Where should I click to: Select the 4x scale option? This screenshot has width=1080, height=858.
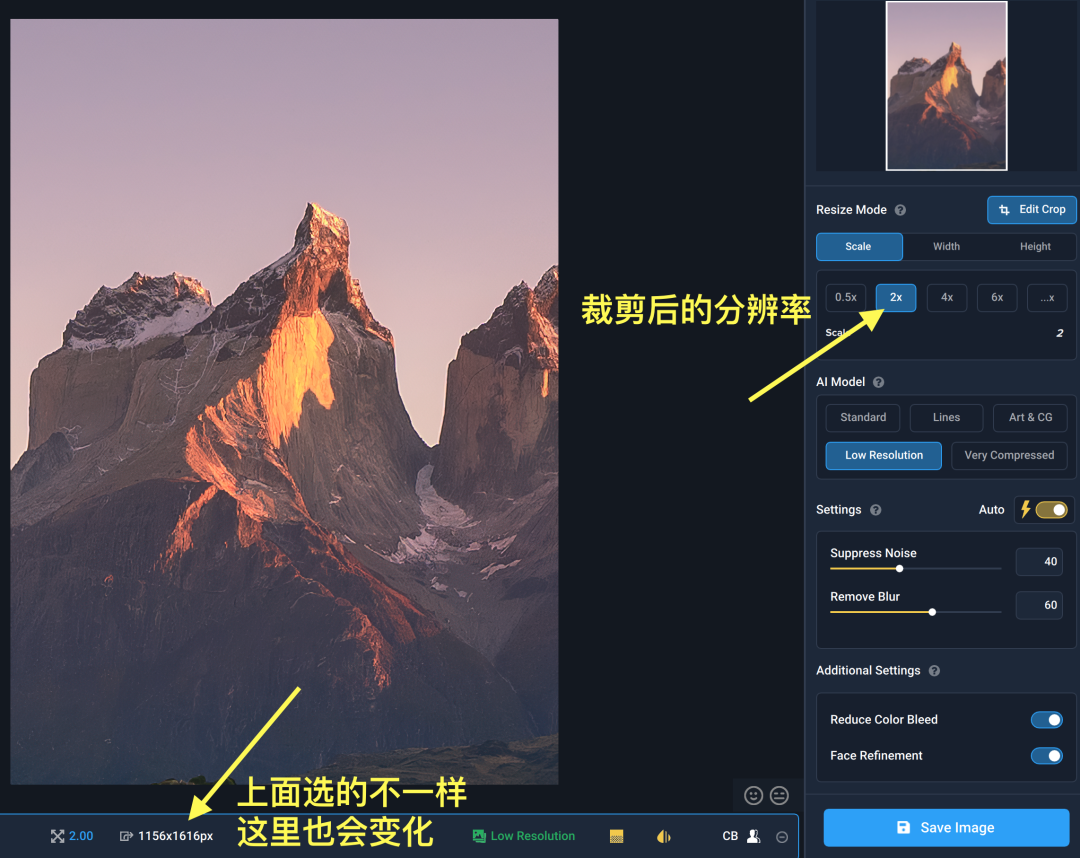point(946,297)
